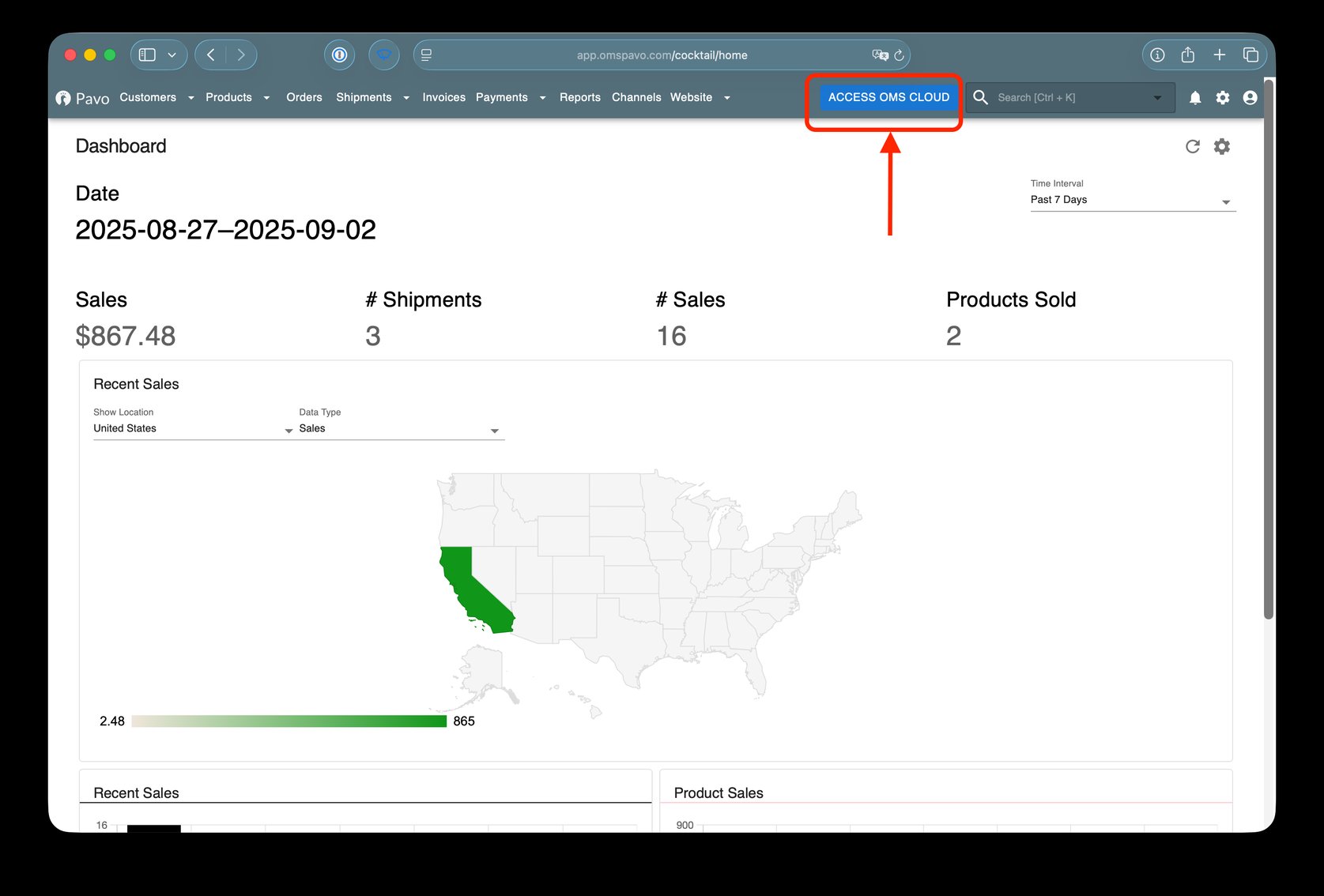Open the Orders menu item
Screen dimensions: 1324x896
pyautogui.click(x=304, y=97)
